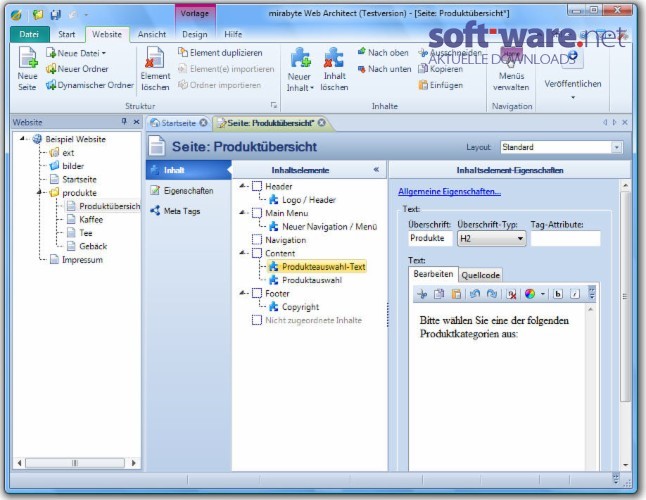
Task: Click Element duplizieren
Action: (x=220, y=53)
